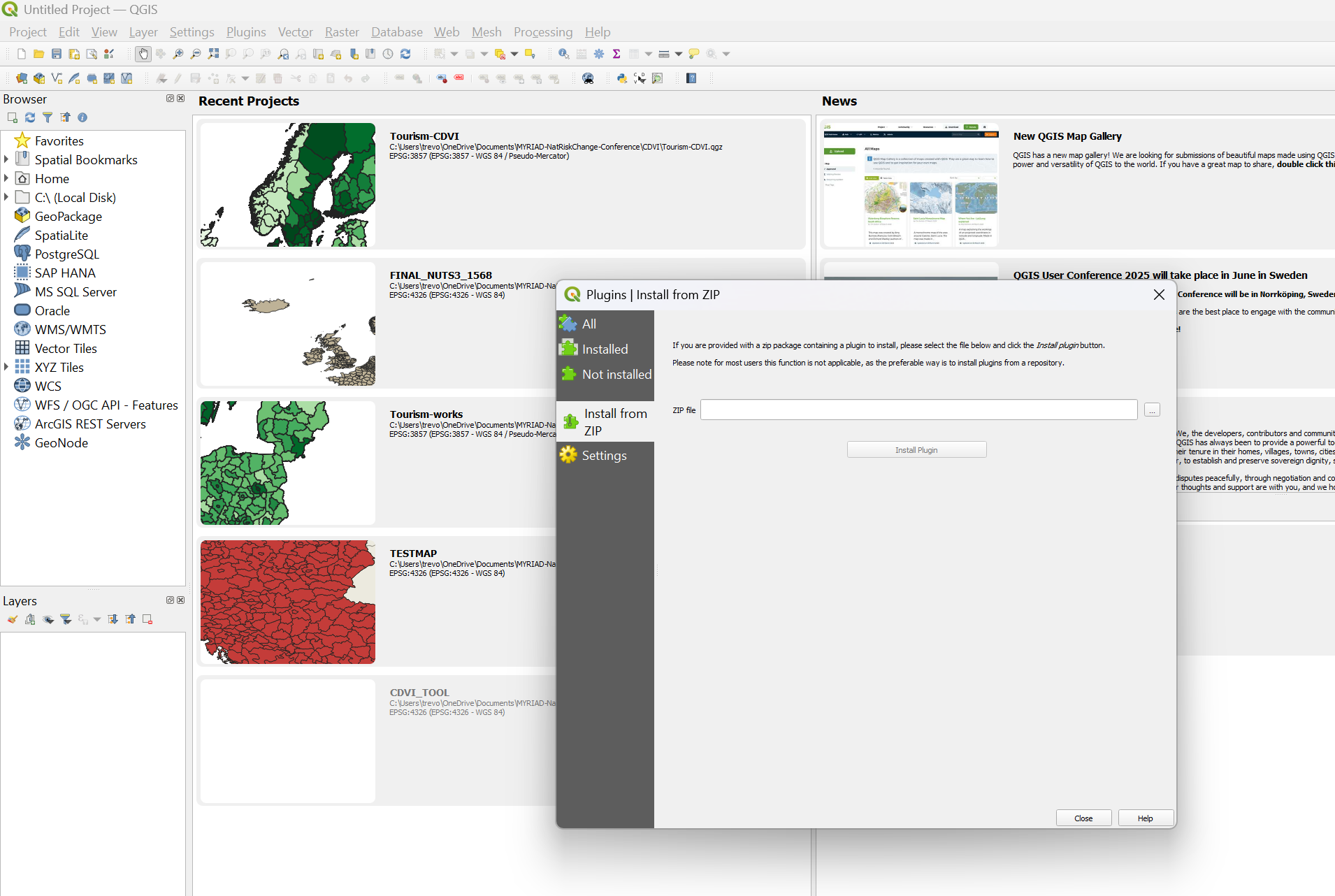The image size is (1335, 896).
Task: Open filter-legend-by-expression dropdown in Layers
Action: (97, 619)
